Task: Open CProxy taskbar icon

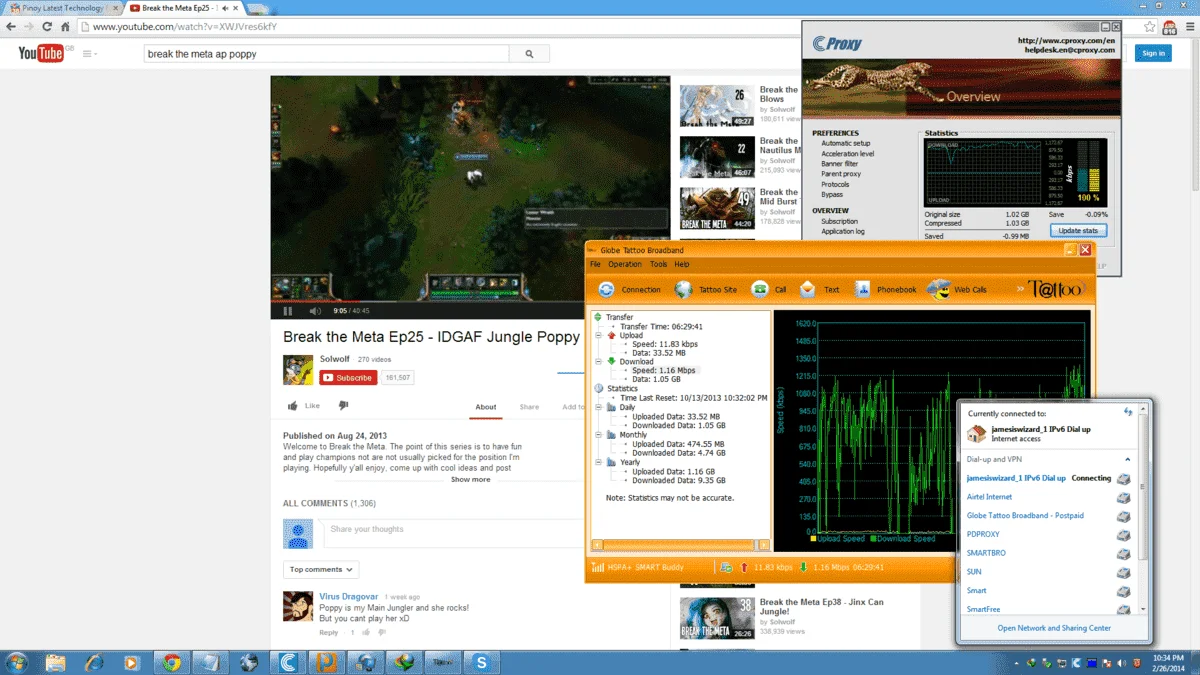Action: (289, 662)
